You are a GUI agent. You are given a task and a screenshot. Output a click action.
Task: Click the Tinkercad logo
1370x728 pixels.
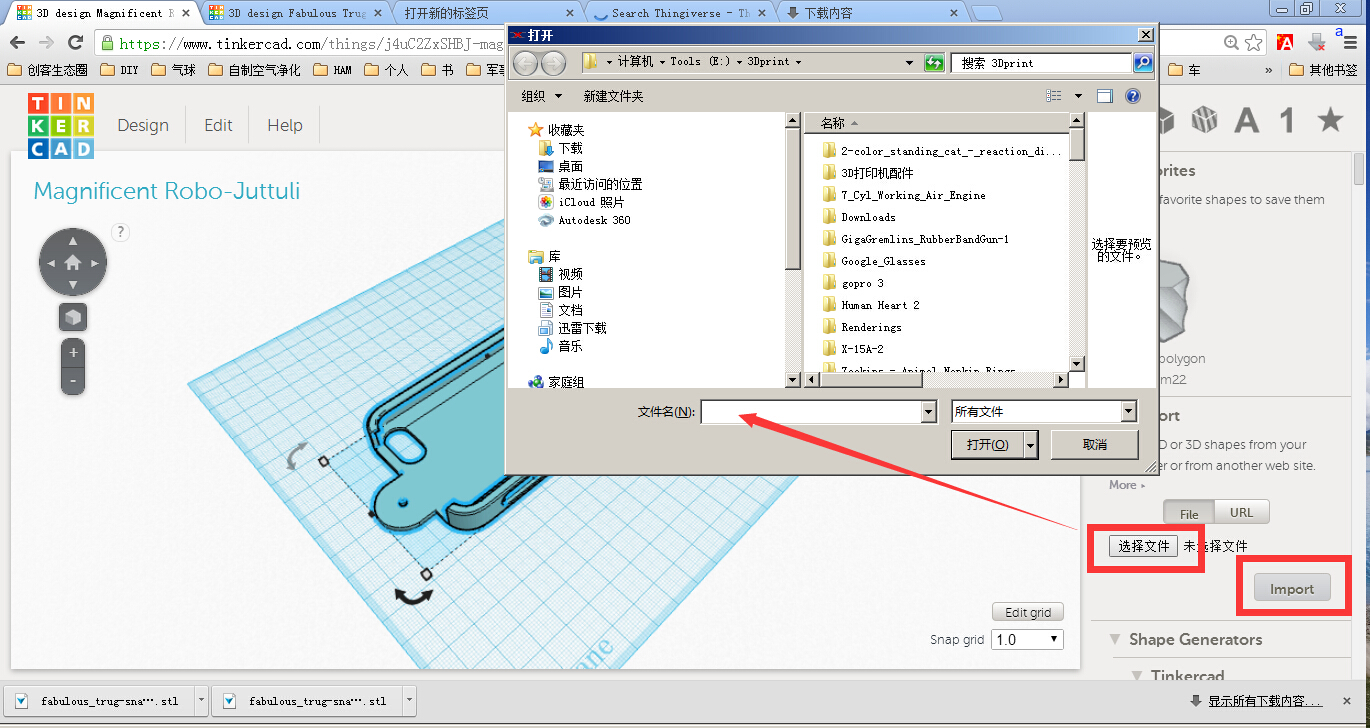click(x=60, y=126)
